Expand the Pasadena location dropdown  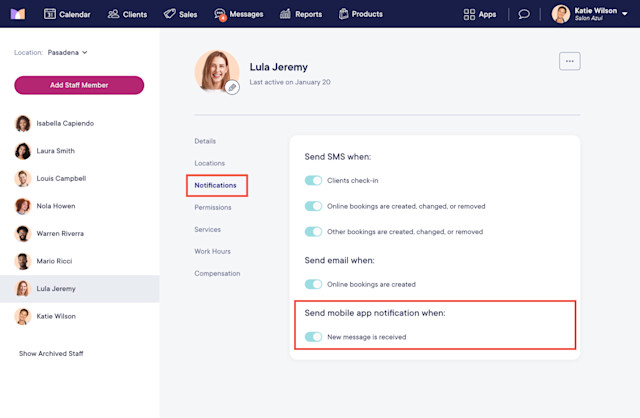67,52
